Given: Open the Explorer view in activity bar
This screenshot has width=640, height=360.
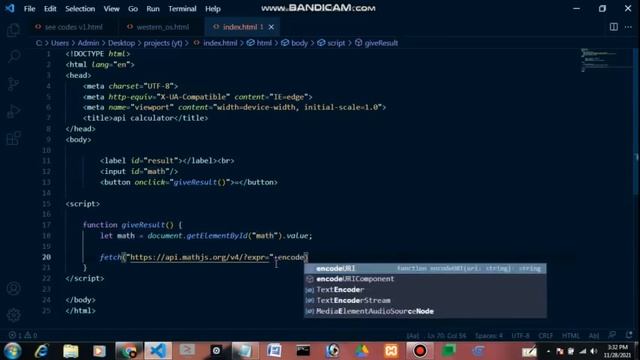Looking at the screenshot, I should (x=13, y=30).
